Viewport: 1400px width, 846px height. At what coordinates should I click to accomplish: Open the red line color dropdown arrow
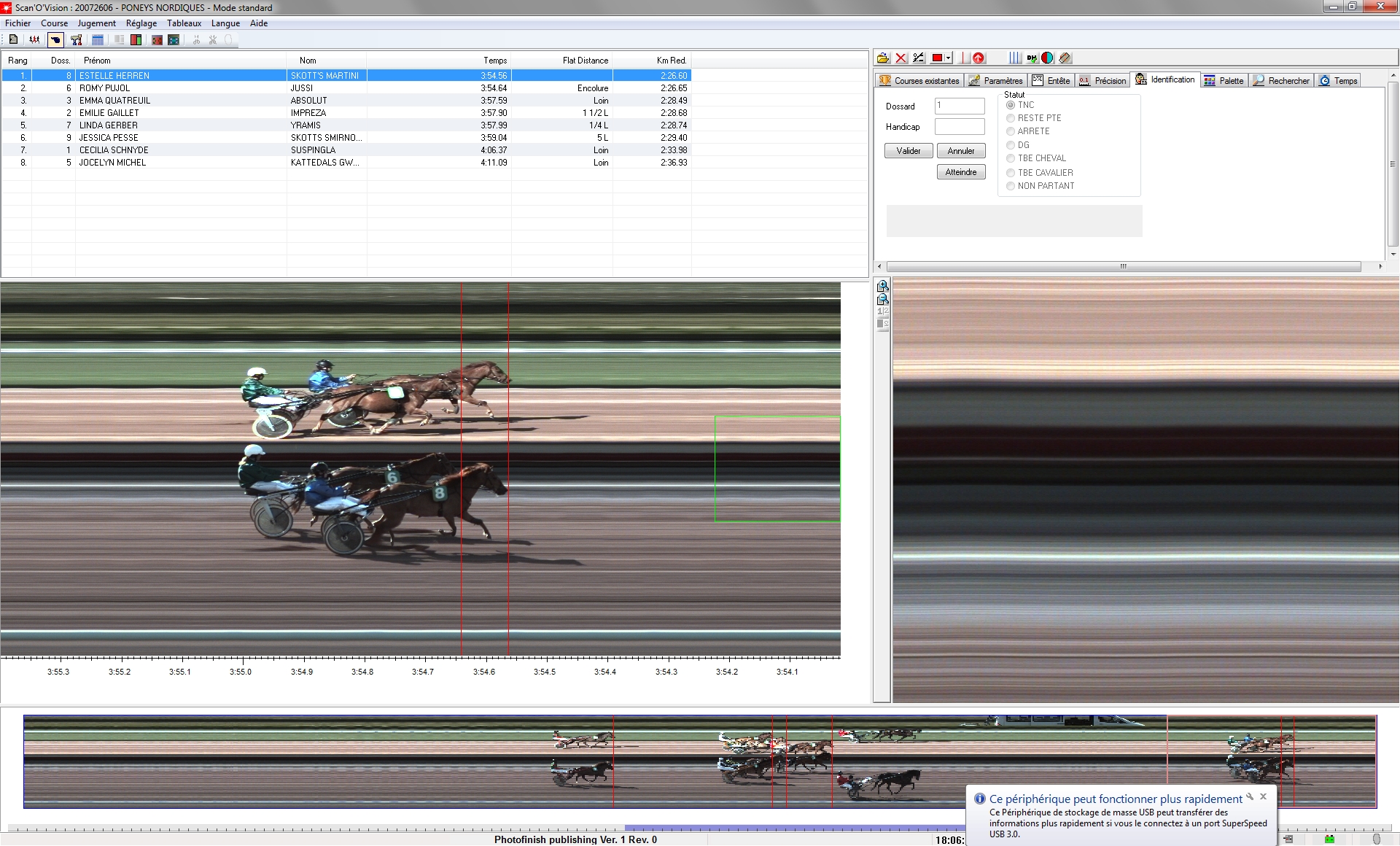pyautogui.click(x=948, y=58)
